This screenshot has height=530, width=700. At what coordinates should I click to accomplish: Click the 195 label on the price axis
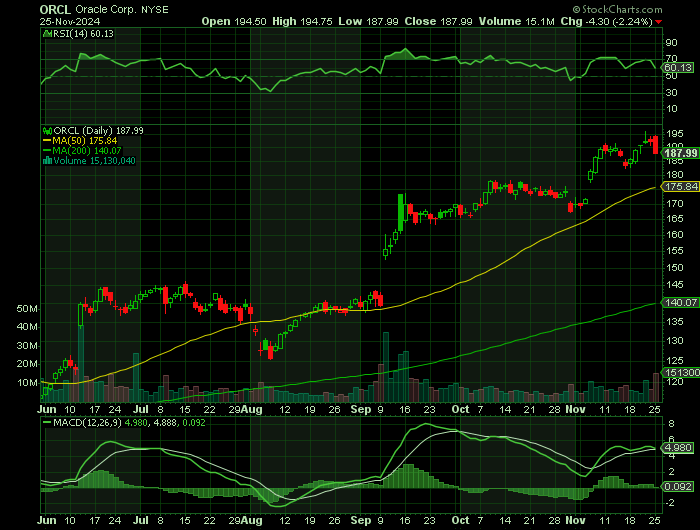(675, 134)
